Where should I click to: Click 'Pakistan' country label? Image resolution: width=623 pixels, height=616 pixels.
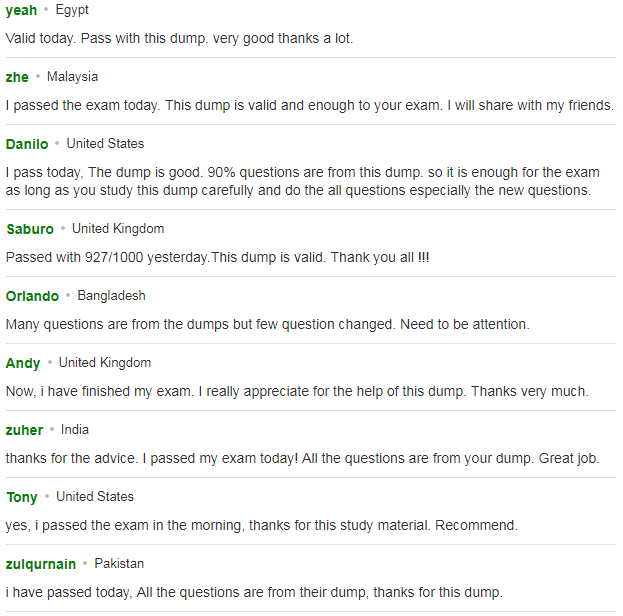click(x=119, y=564)
